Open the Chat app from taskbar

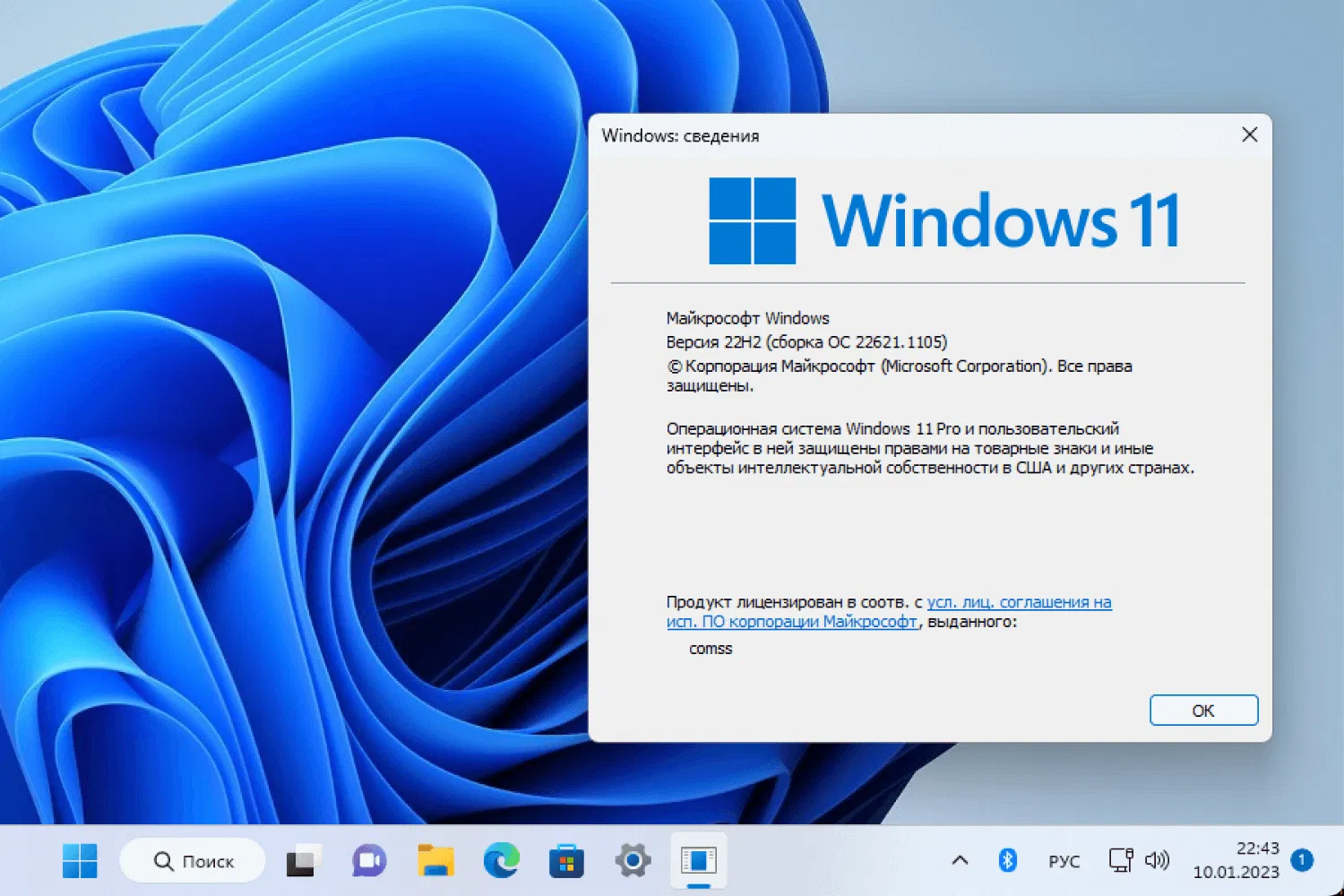[367, 860]
